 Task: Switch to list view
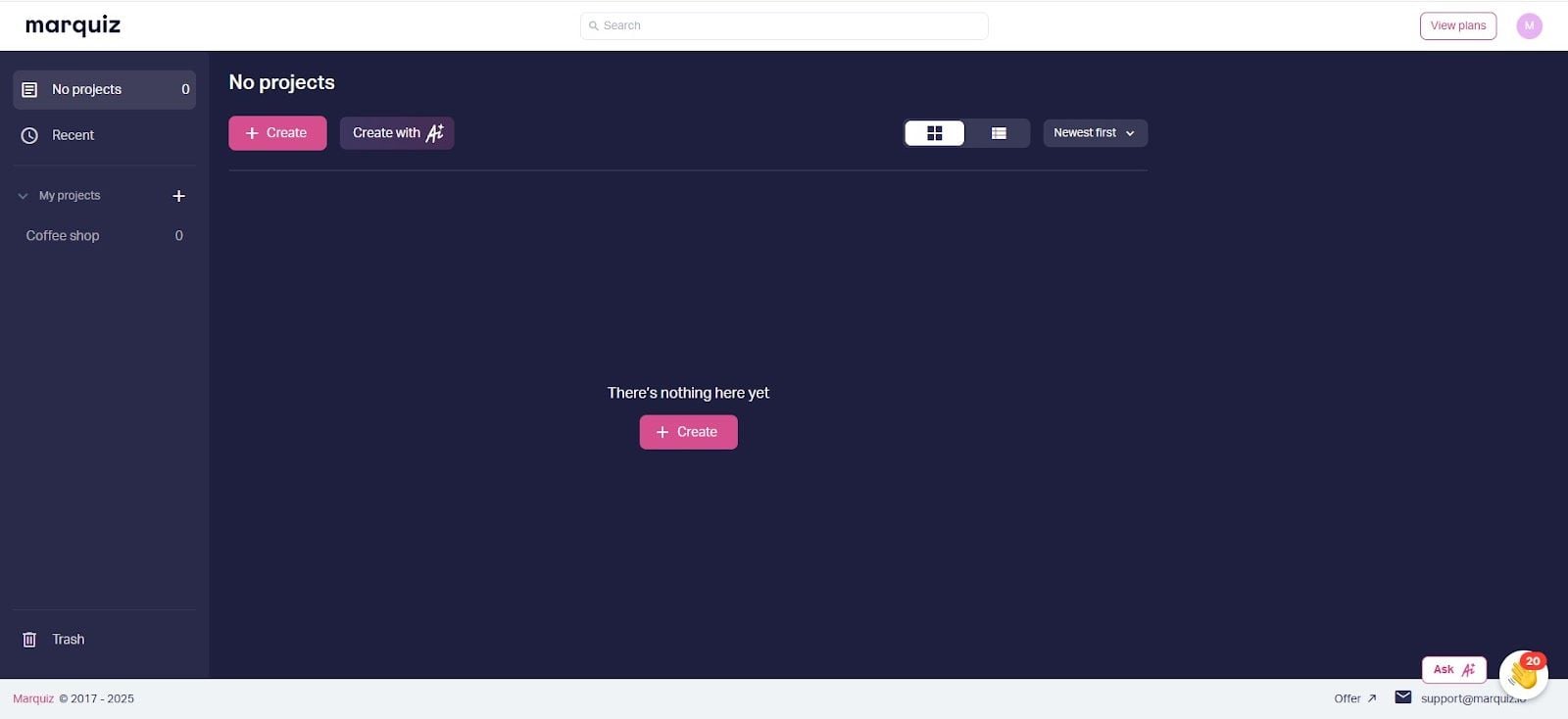(x=999, y=133)
